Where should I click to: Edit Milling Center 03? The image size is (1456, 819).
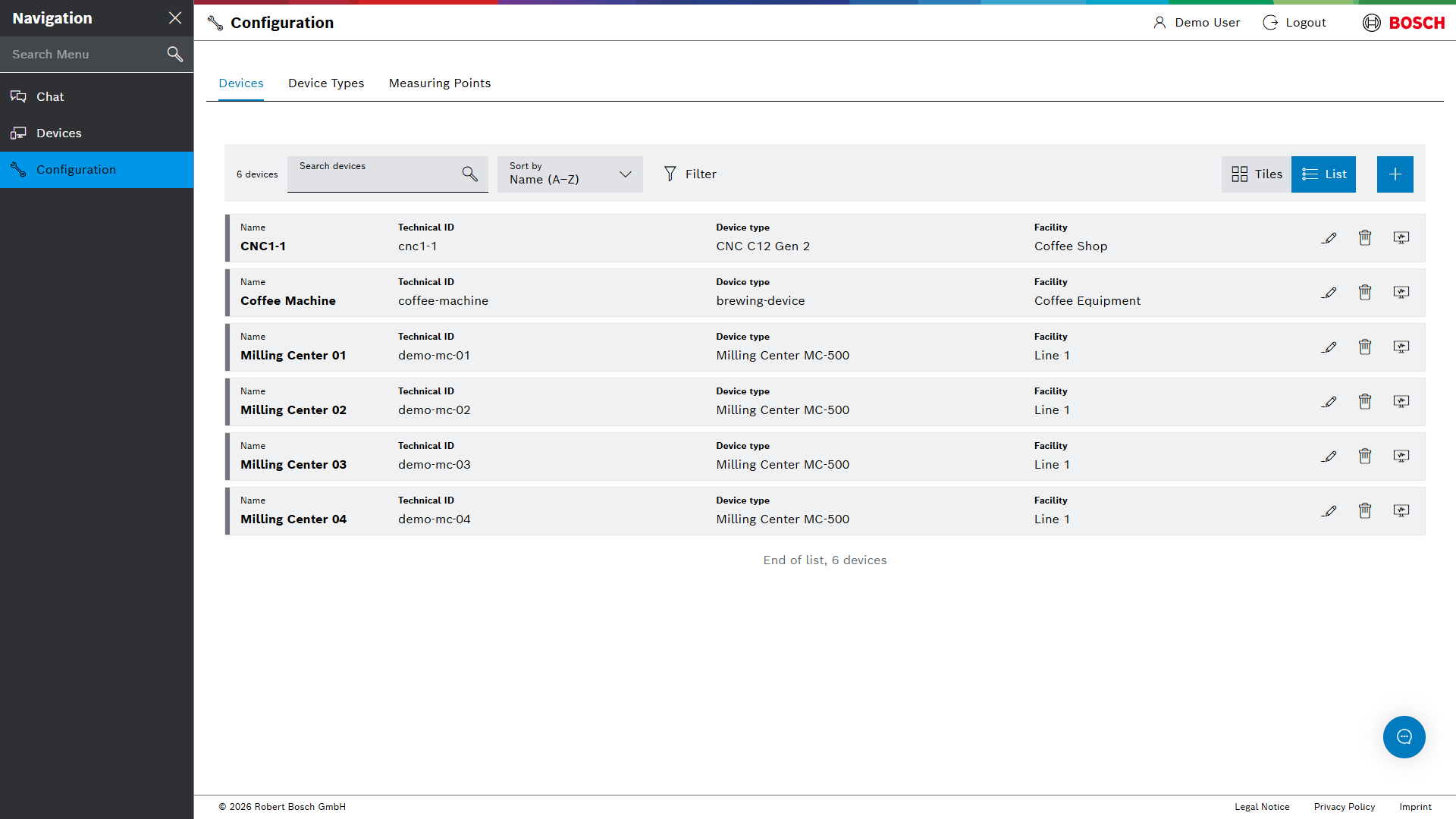1329,457
